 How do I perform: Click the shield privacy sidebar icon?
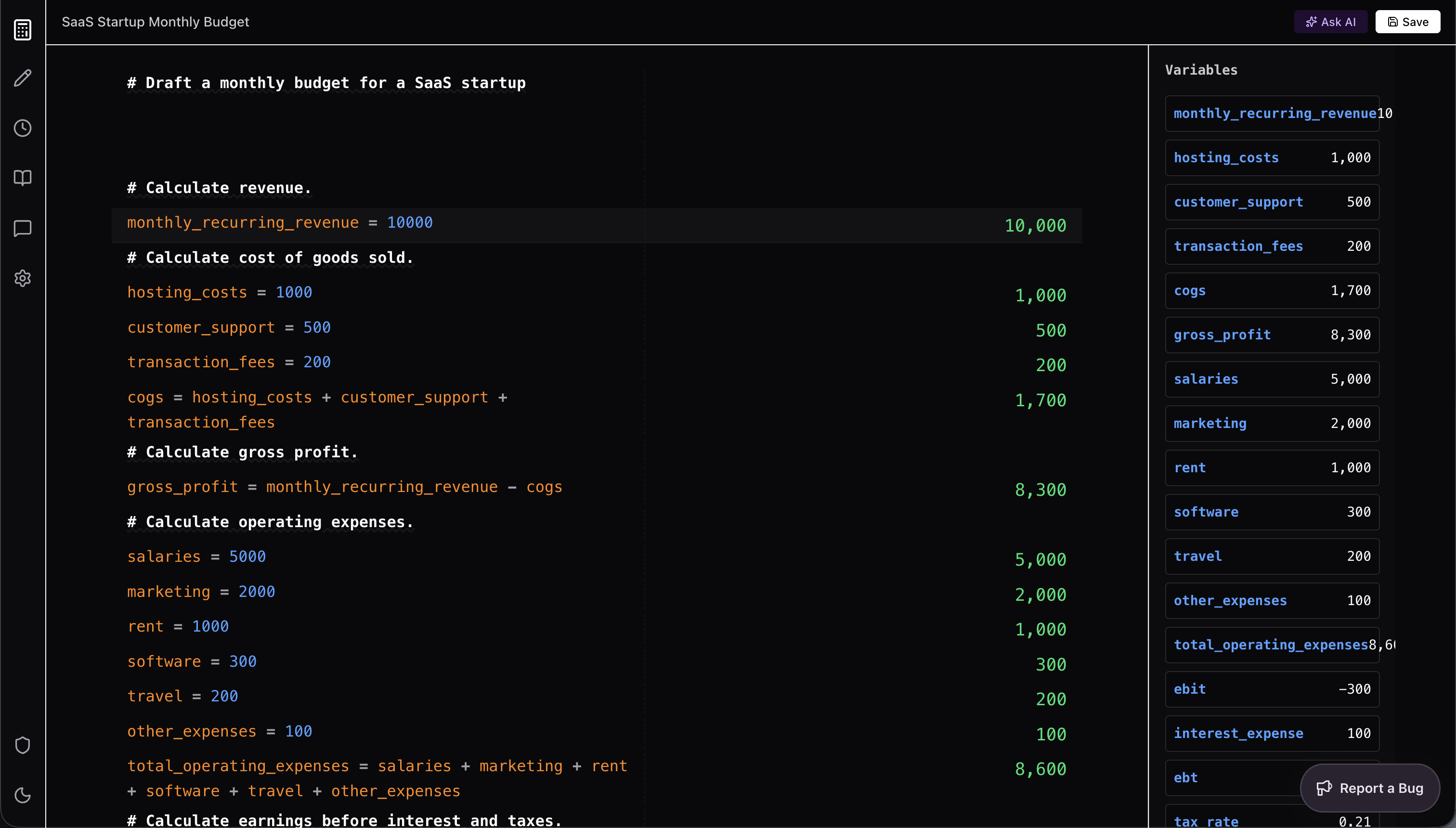(x=23, y=745)
